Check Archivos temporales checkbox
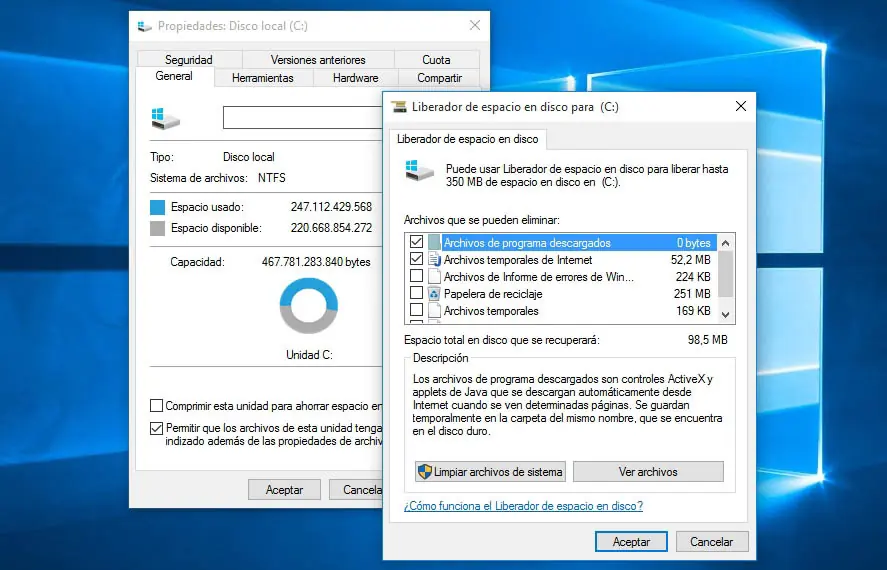Image resolution: width=887 pixels, height=570 pixels. (x=416, y=310)
